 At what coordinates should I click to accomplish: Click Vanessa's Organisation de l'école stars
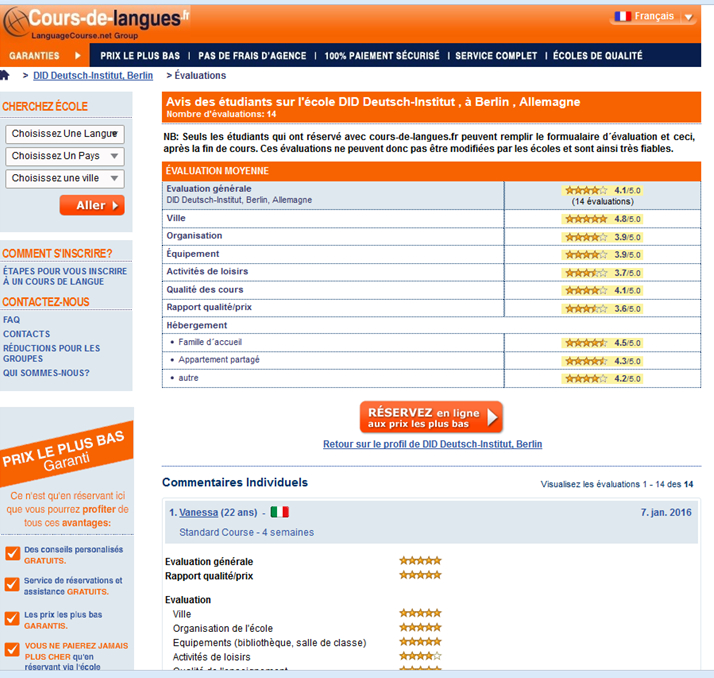[x=420, y=627]
